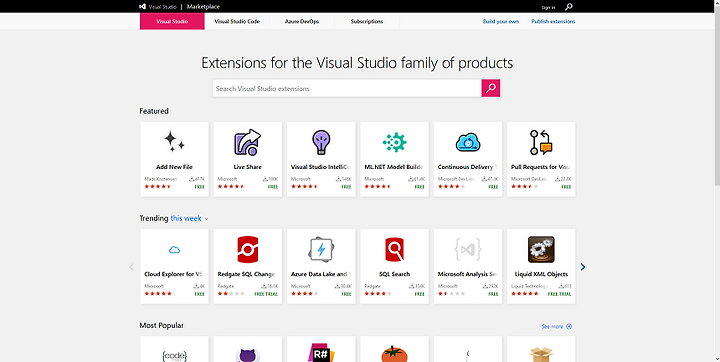The width and height of the screenshot is (720, 362).
Task: Focus the Search Visual Studio extensions field
Action: point(347,88)
